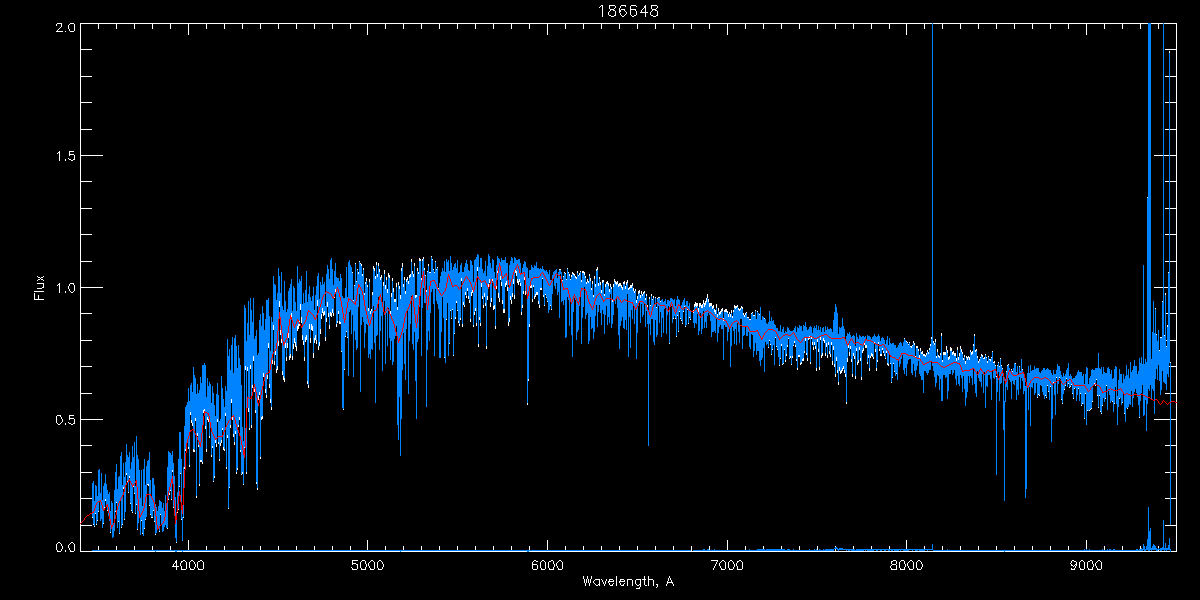Click the red dashed fit line's right end
The width and height of the screenshot is (1200, 600).
1173,402
